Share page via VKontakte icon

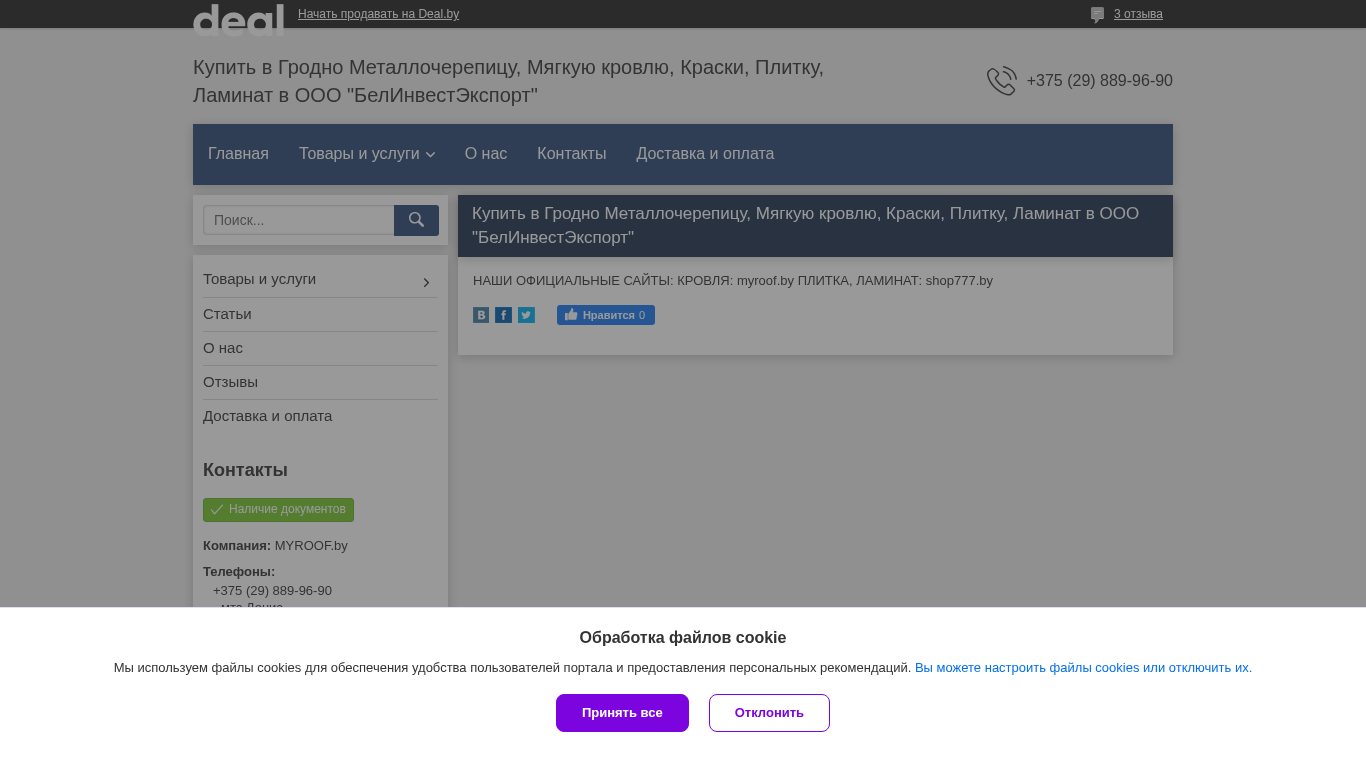coord(481,315)
